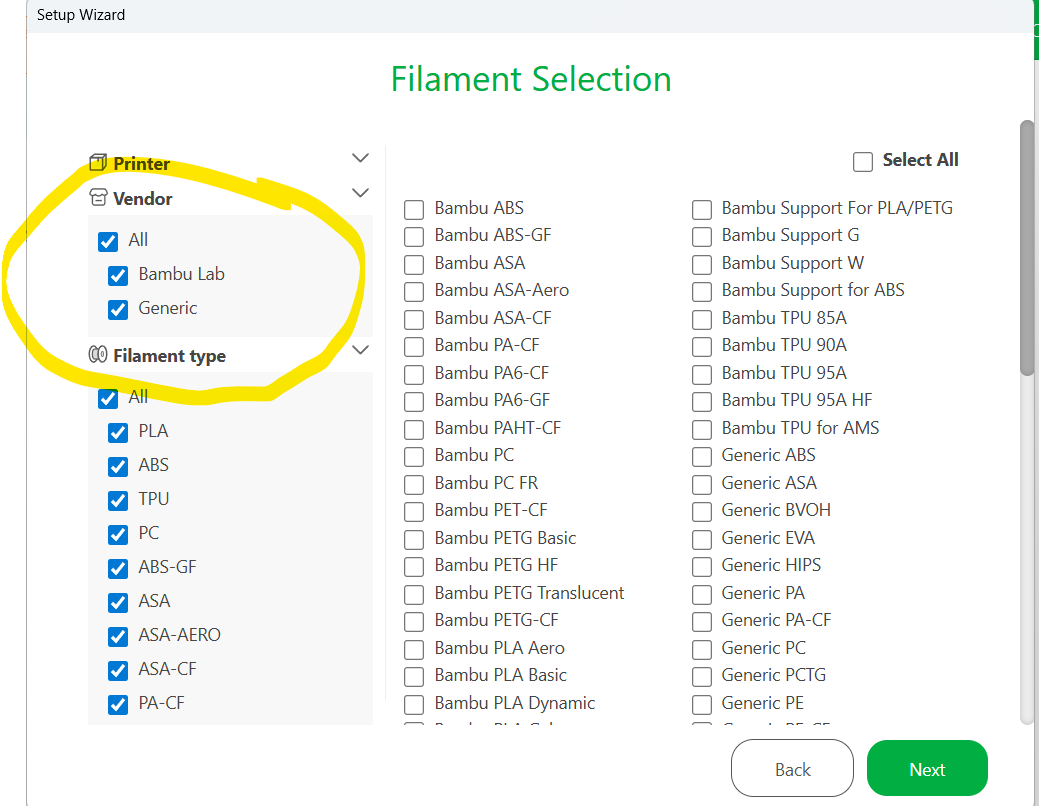Uncheck the Generic vendor checkbox
The image size is (1039, 806).
[x=118, y=310]
